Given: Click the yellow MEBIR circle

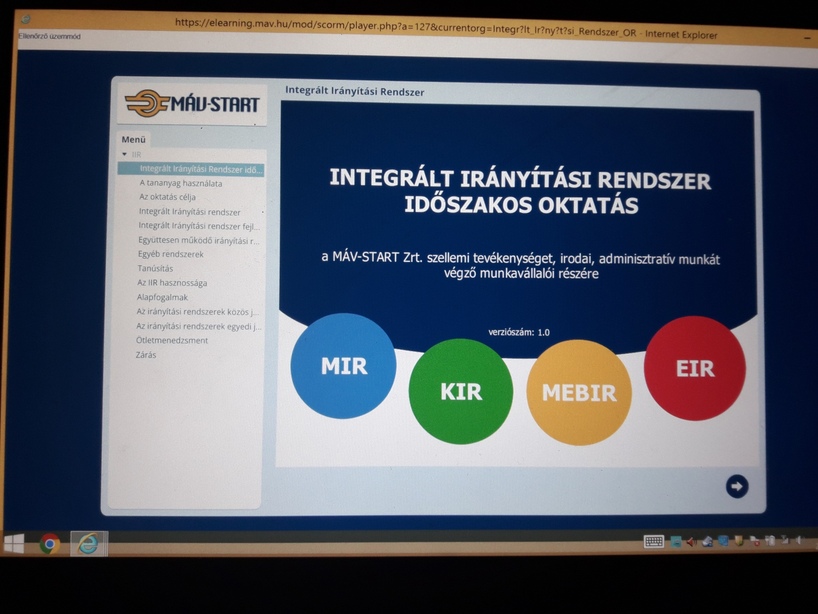Looking at the screenshot, I should (x=579, y=392).
